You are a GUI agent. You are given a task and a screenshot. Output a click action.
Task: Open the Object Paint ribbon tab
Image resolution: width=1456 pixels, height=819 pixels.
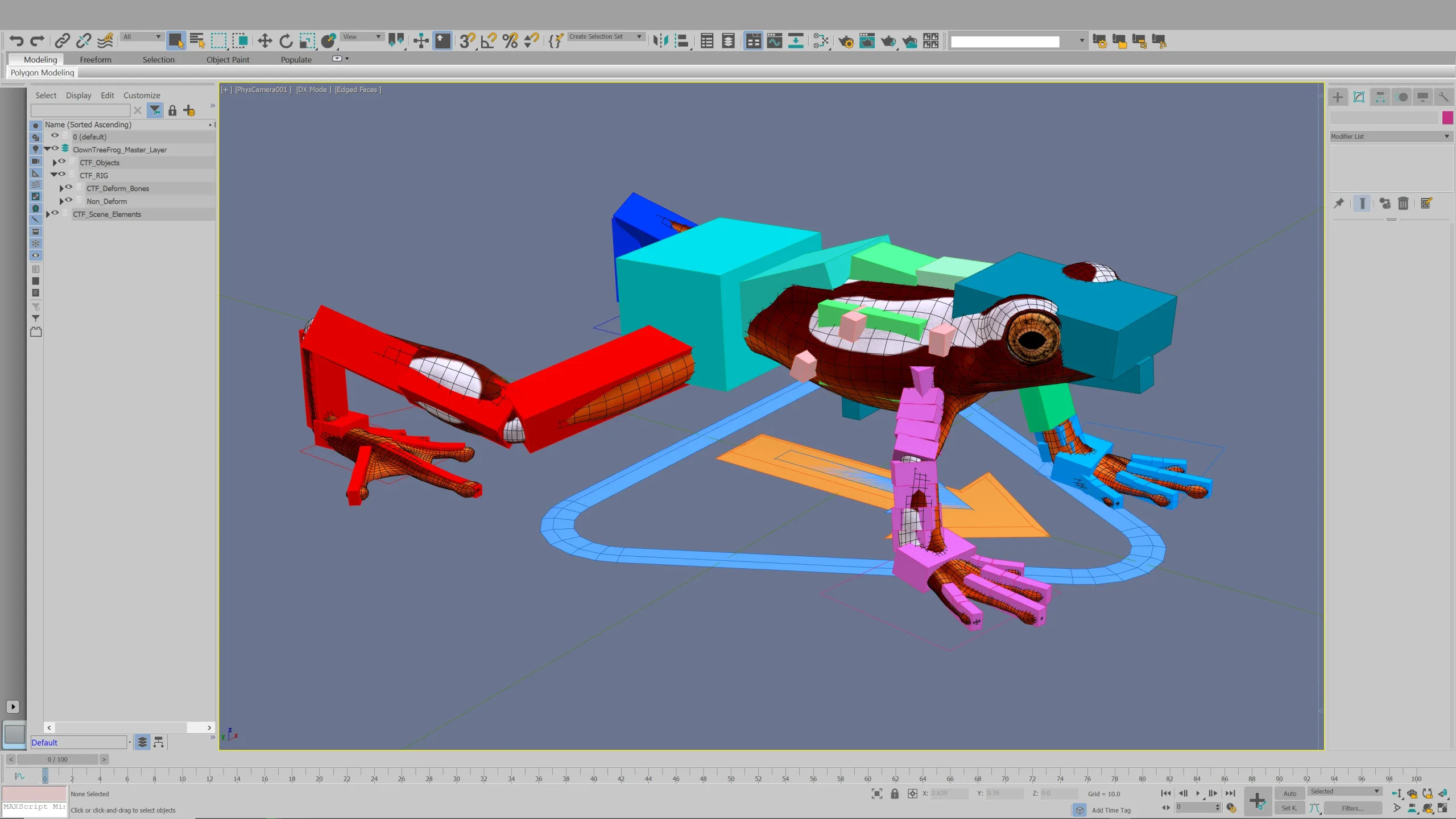point(227,60)
